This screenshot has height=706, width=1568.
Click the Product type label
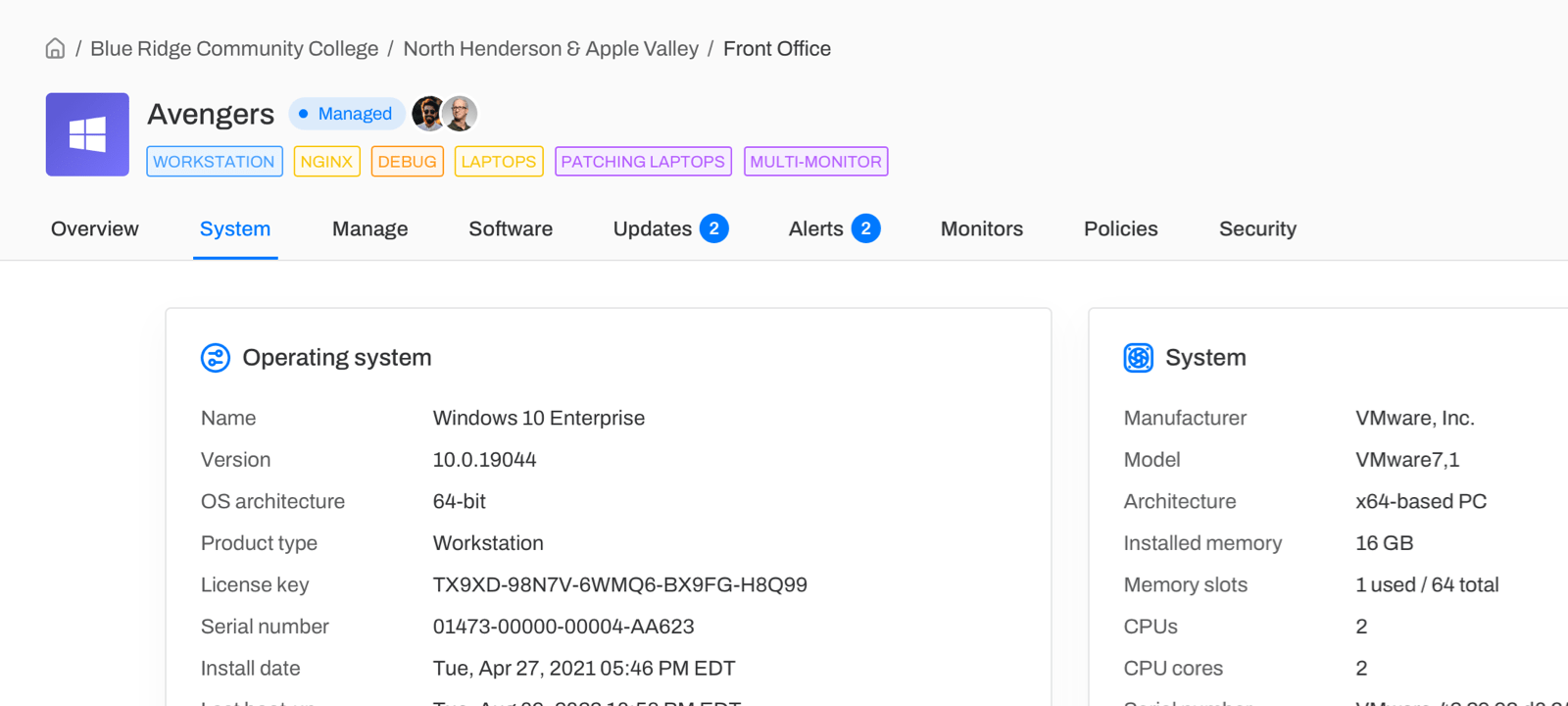click(259, 543)
